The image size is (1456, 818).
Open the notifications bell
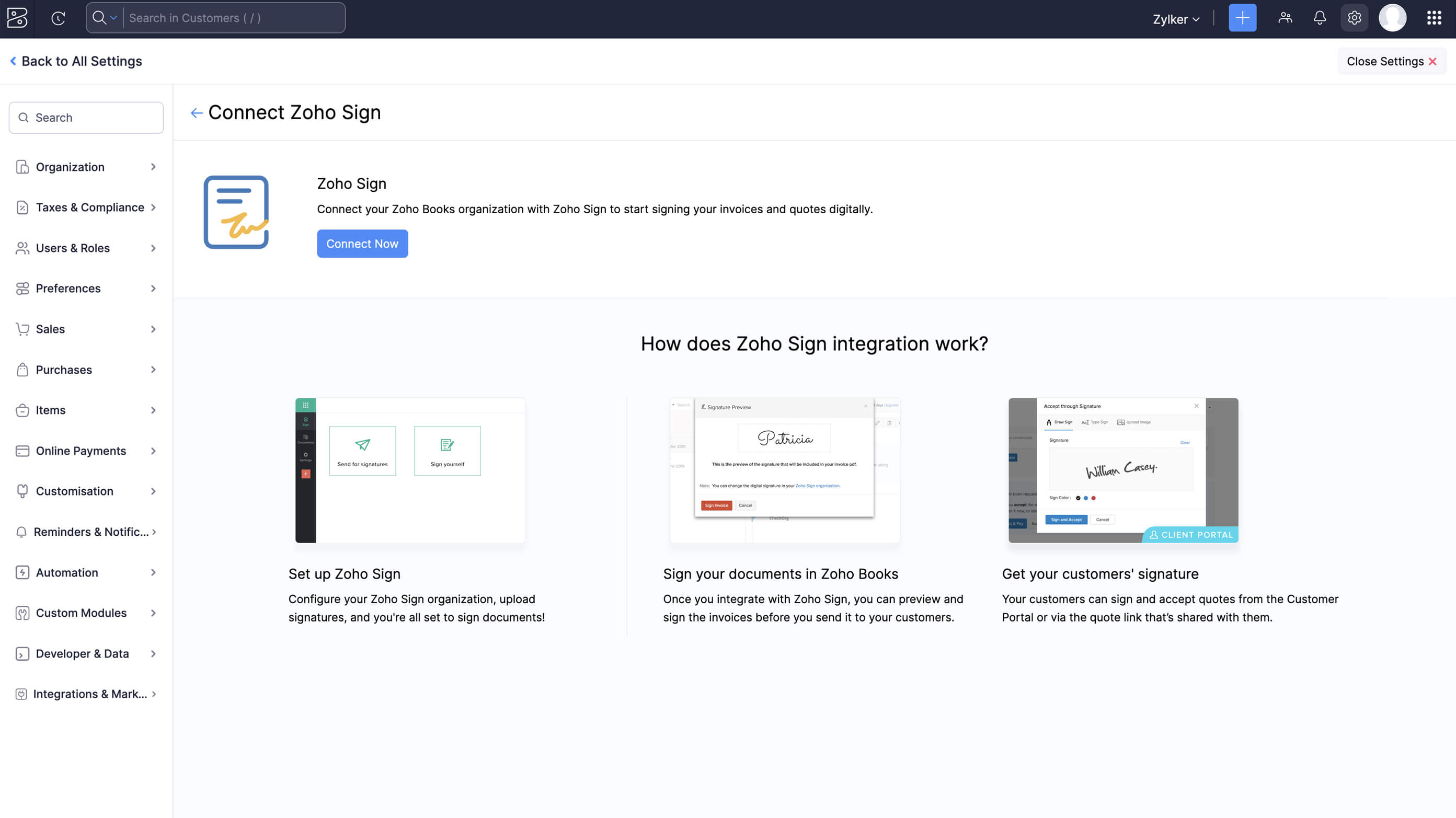[1319, 18]
